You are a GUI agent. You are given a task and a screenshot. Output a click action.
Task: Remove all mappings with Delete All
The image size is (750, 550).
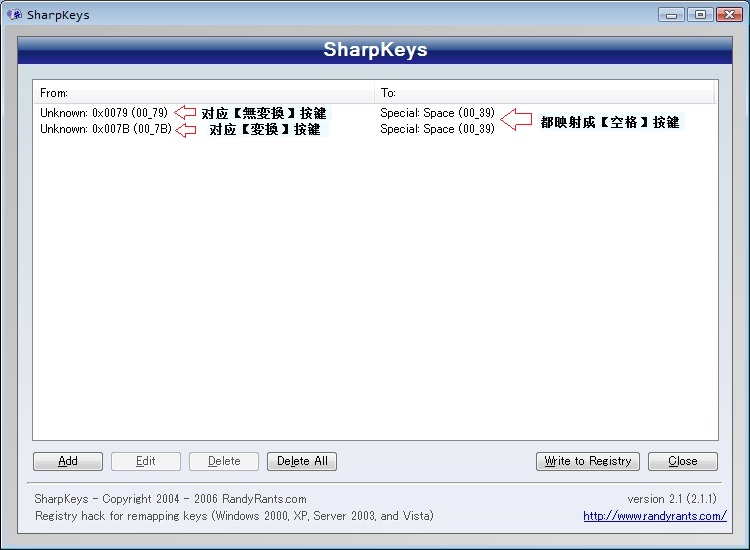click(x=302, y=461)
